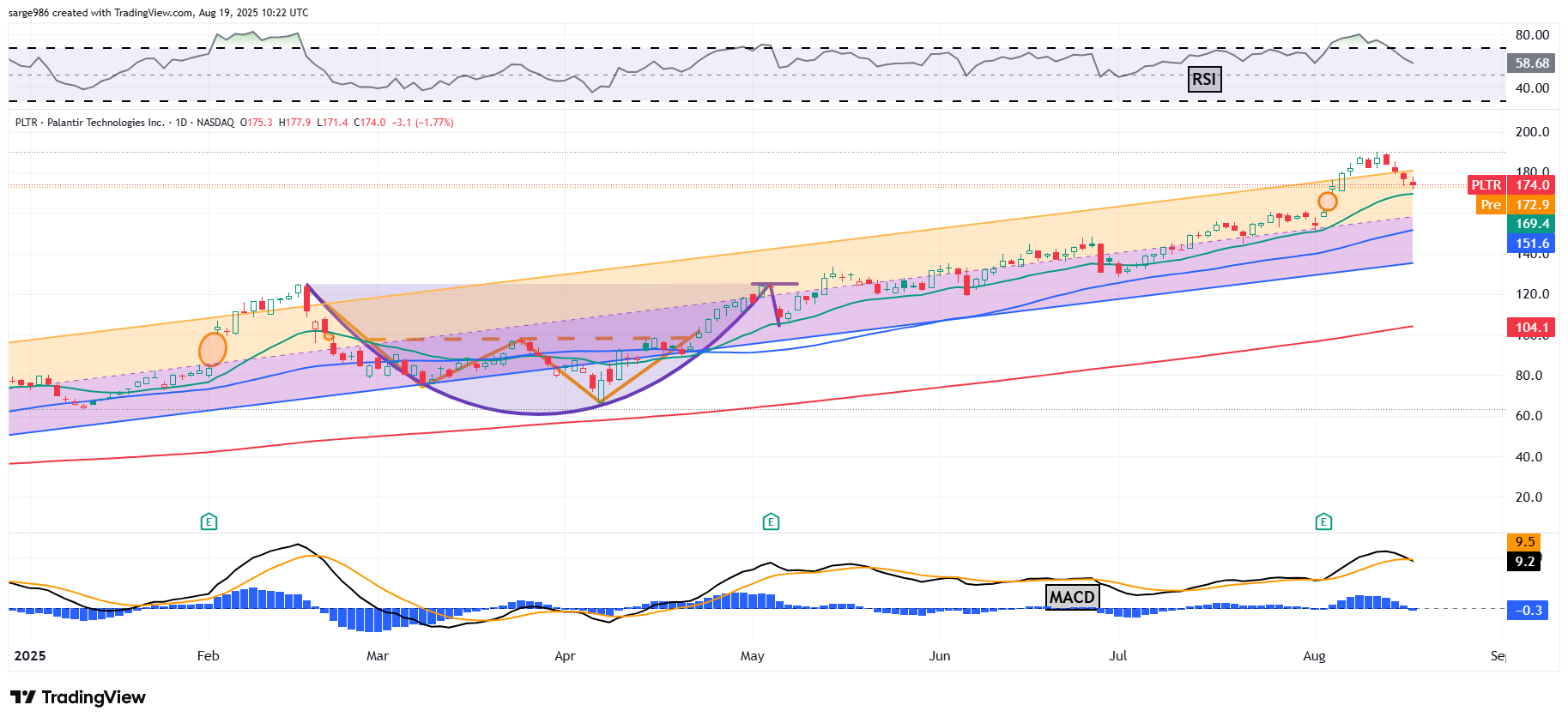The image size is (1568, 723).
Task: Click the blue 151.6 moving average label
Action: click(1531, 244)
